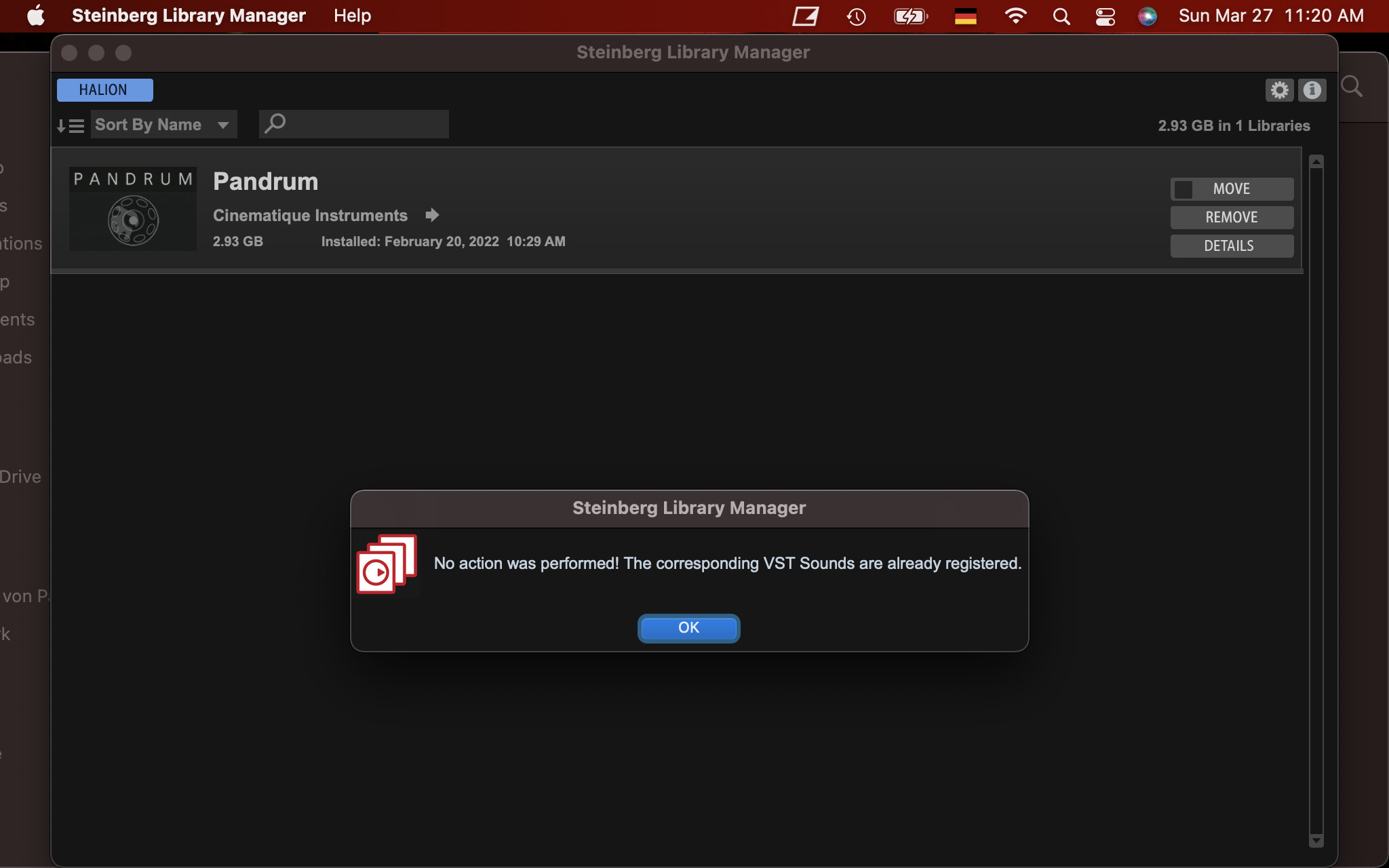Click the search icon in the background window

(x=1352, y=87)
